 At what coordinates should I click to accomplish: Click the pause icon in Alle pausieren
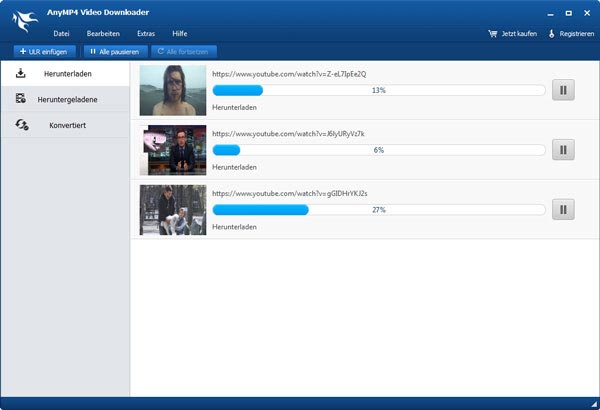click(x=93, y=51)
